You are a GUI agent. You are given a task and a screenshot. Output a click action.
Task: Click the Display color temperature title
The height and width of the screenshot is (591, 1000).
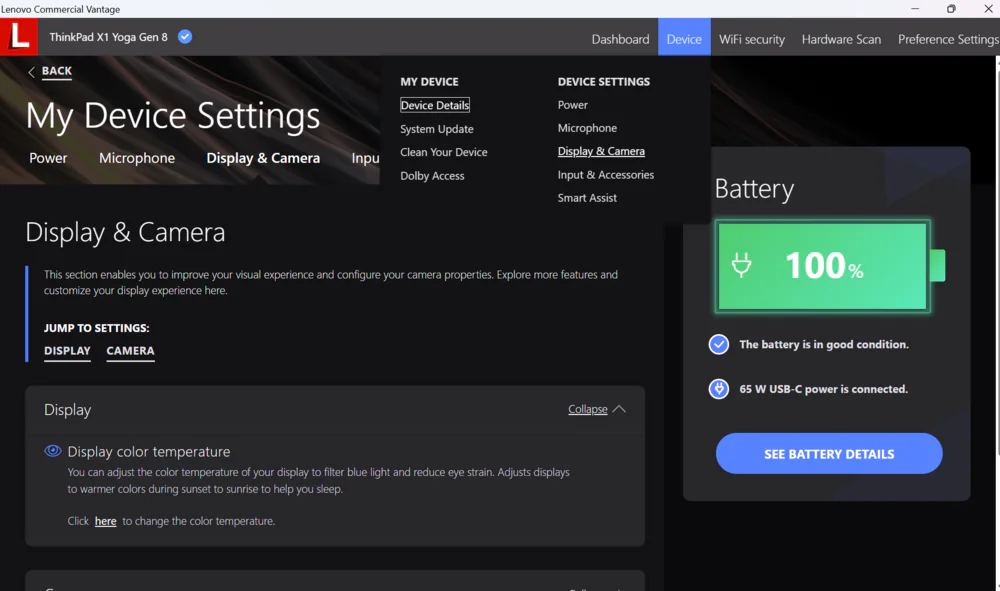point(149,451)
